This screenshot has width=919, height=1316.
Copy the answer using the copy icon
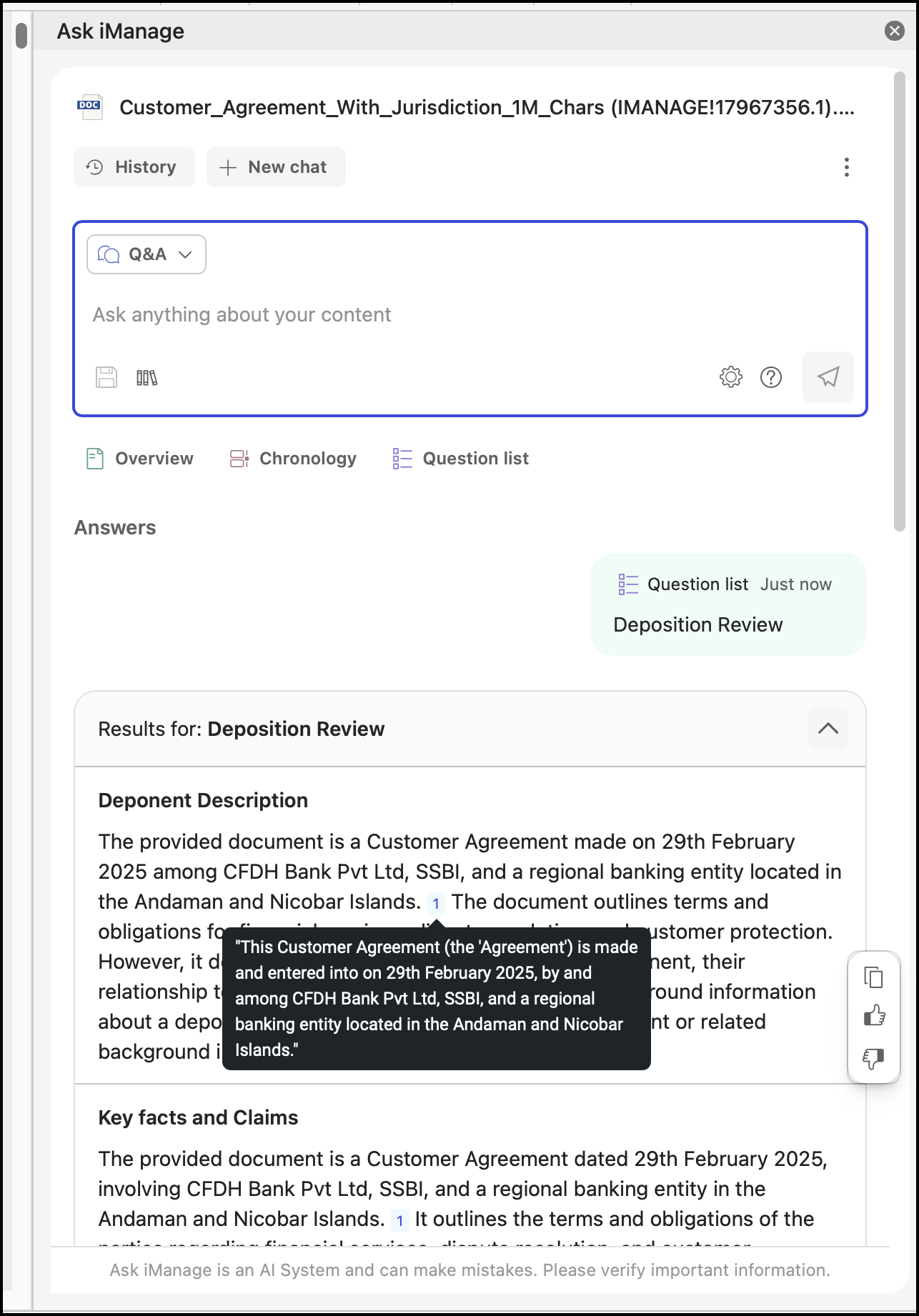pyautogui.click(x=873, y=977)
